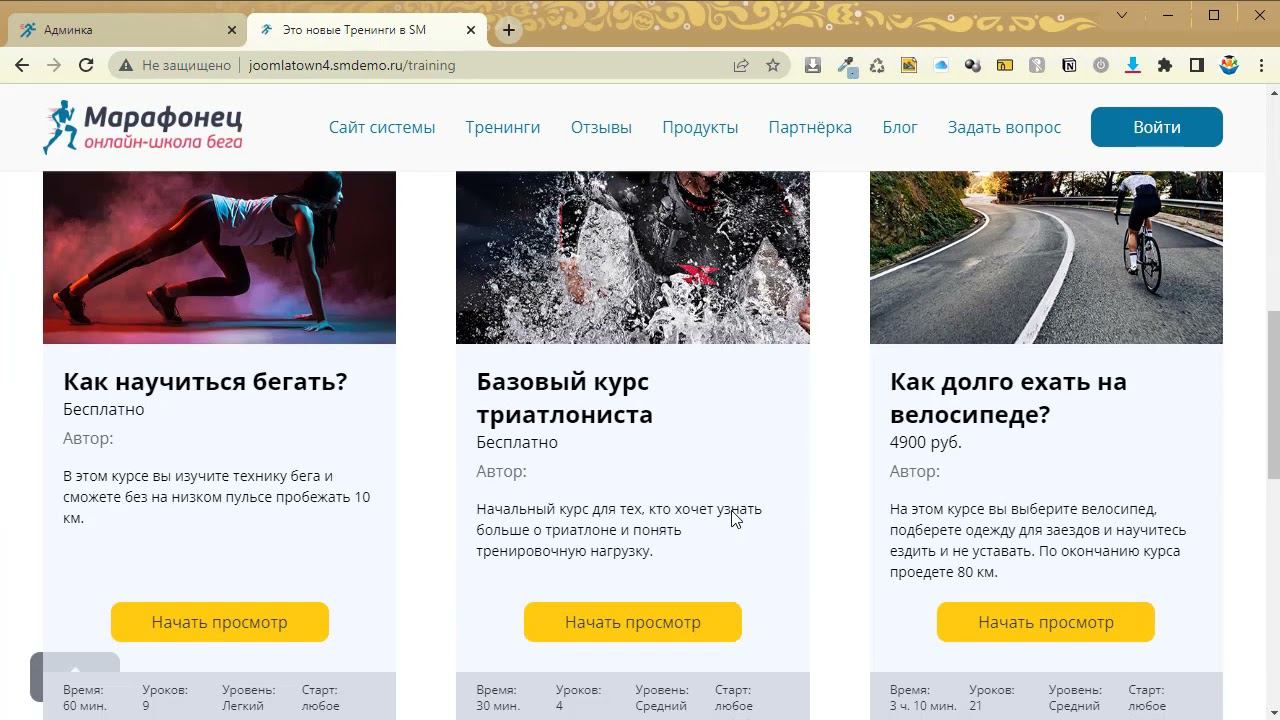Open the triathlon splash thumbnail image
Screen dimensions: 1280x720
633,257
